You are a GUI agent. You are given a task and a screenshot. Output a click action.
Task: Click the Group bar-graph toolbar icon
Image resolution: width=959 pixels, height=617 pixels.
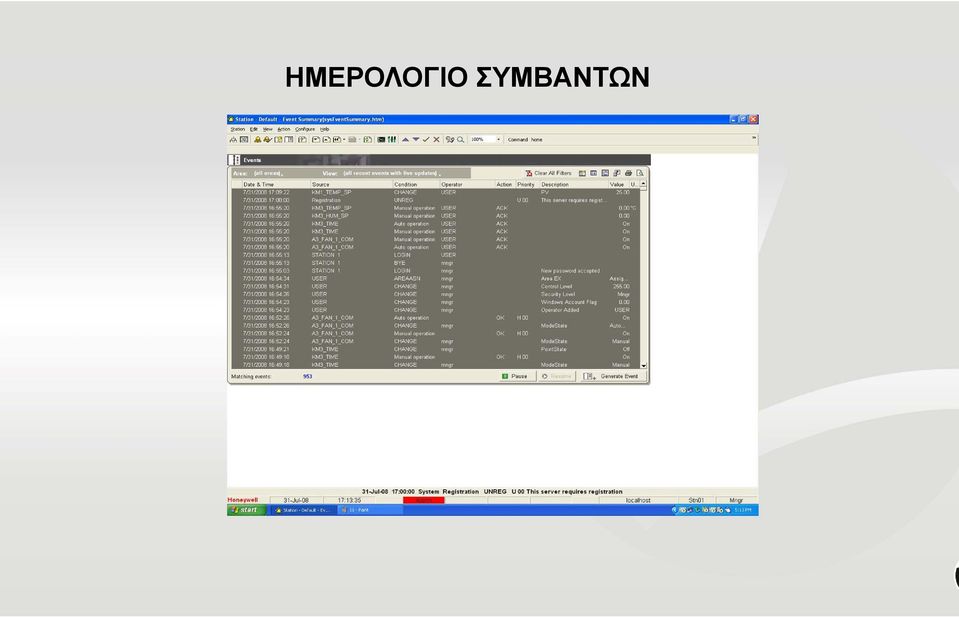(x=391, y=139)
